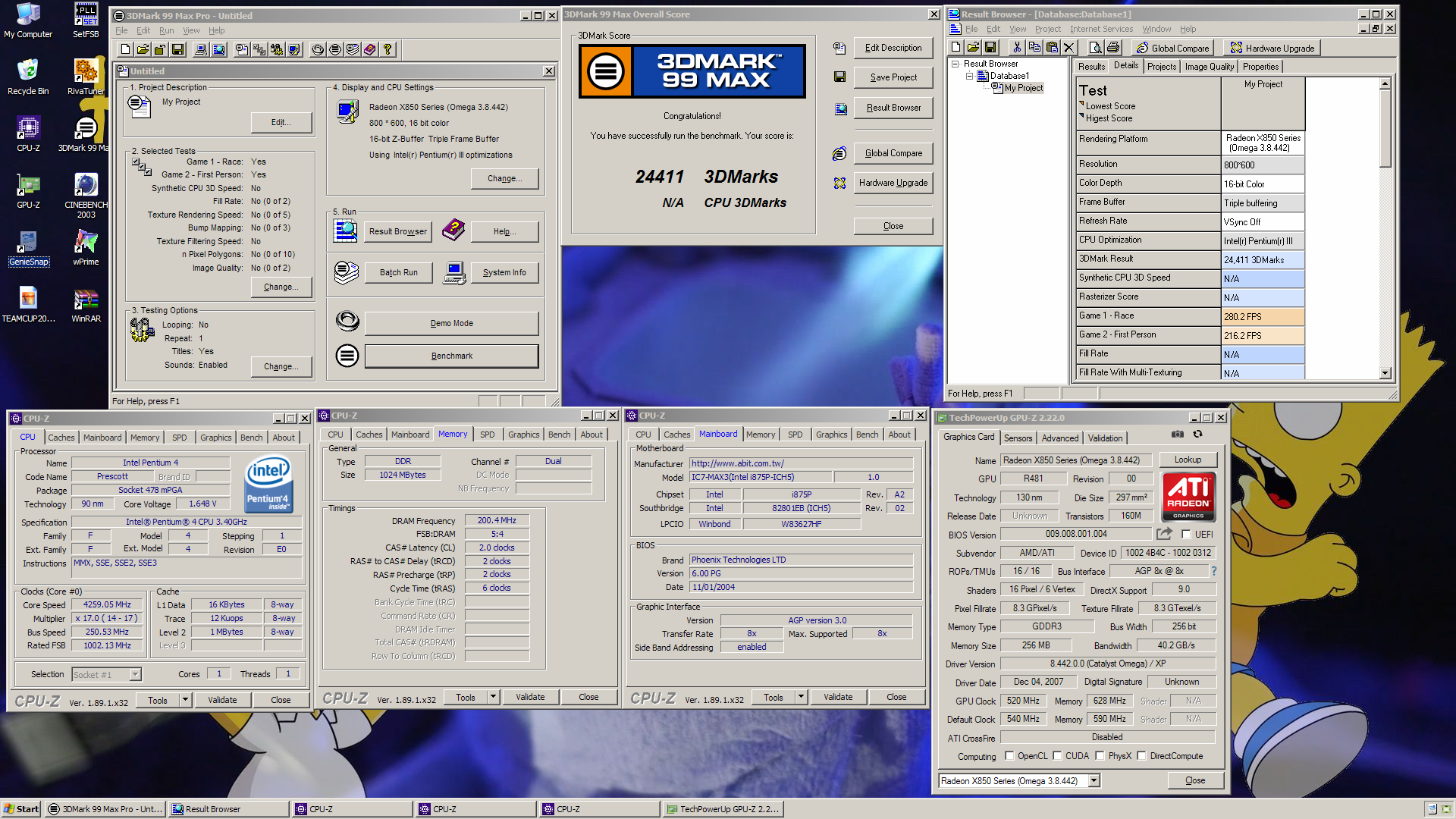Switch to Graphics tab in CPU-Z Mainboard window
Screen dimensions: 1456x819
831,435
